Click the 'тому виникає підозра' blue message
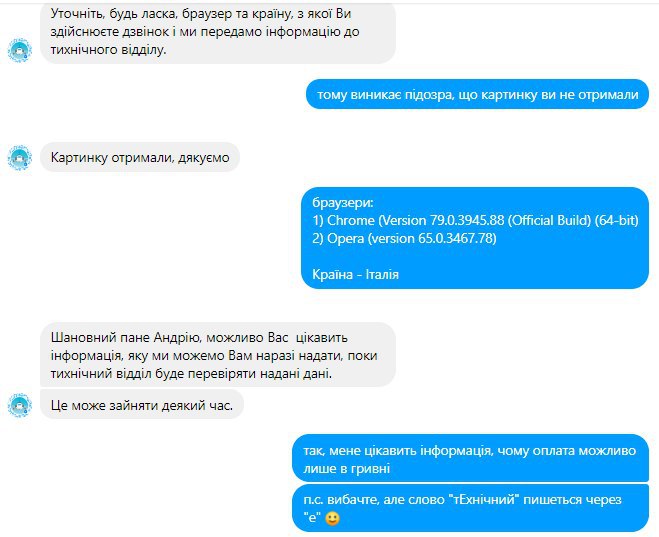The width and height of the screenshot is (659, 537). point(477,94)
